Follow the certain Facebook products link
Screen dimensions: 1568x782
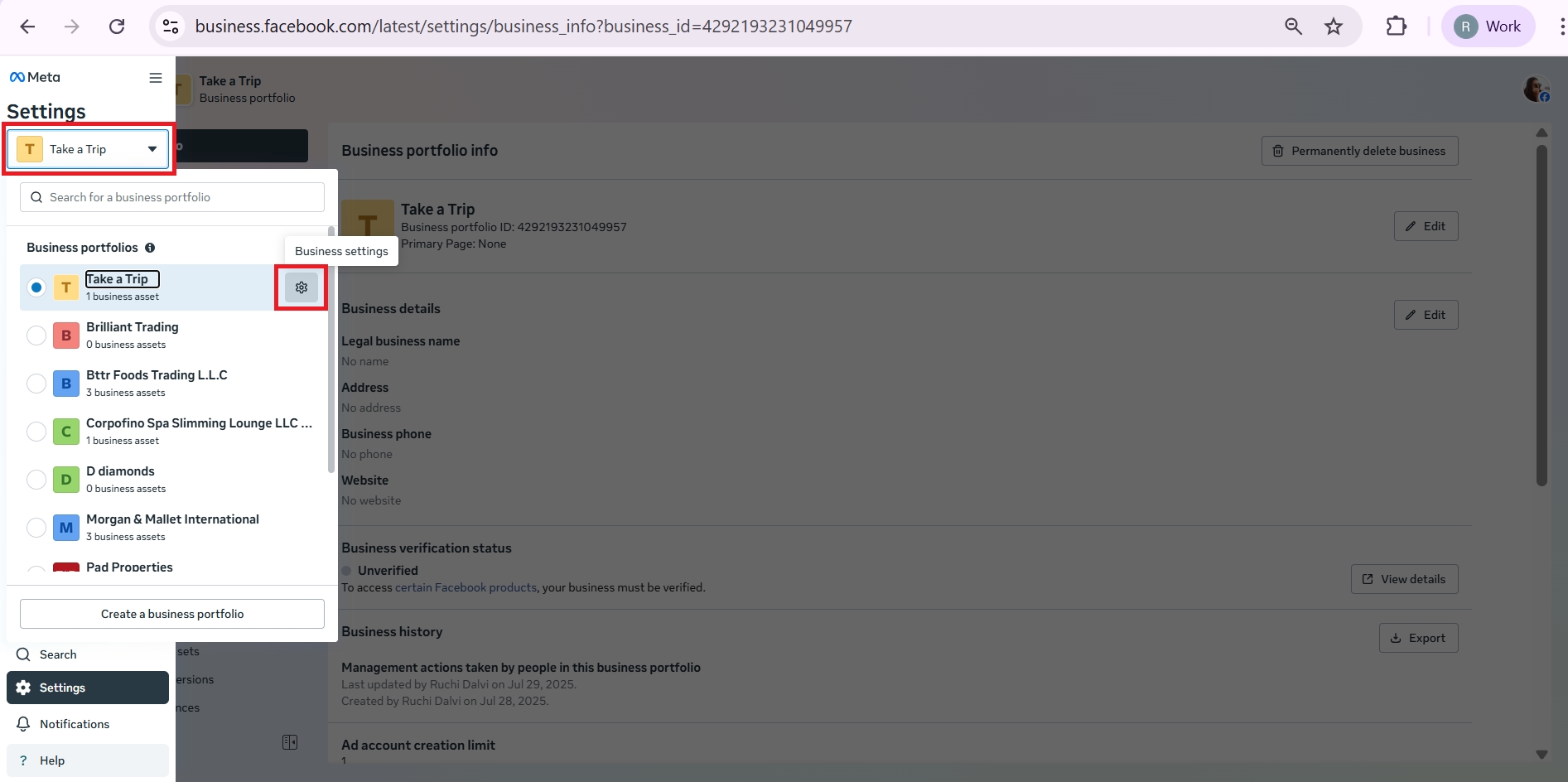(466, 587)
